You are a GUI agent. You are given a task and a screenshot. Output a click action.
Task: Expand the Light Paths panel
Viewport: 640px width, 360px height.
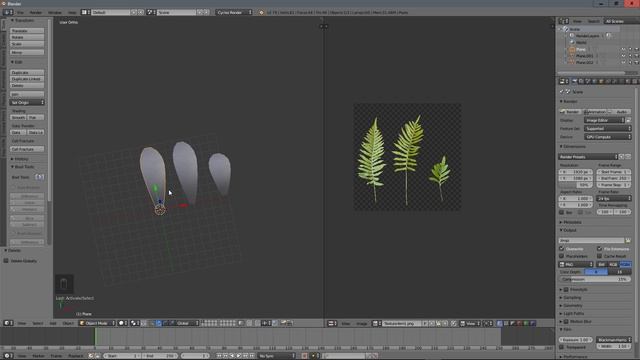tap(572, 313)
